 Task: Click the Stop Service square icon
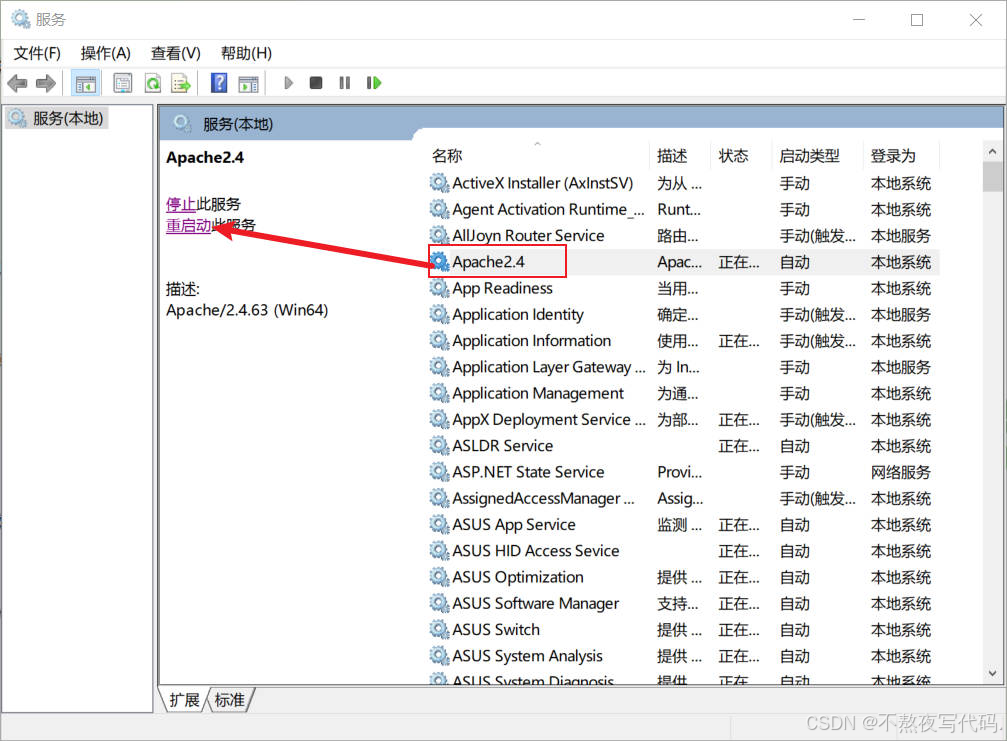pyautogui.click(x=315, y=83)
